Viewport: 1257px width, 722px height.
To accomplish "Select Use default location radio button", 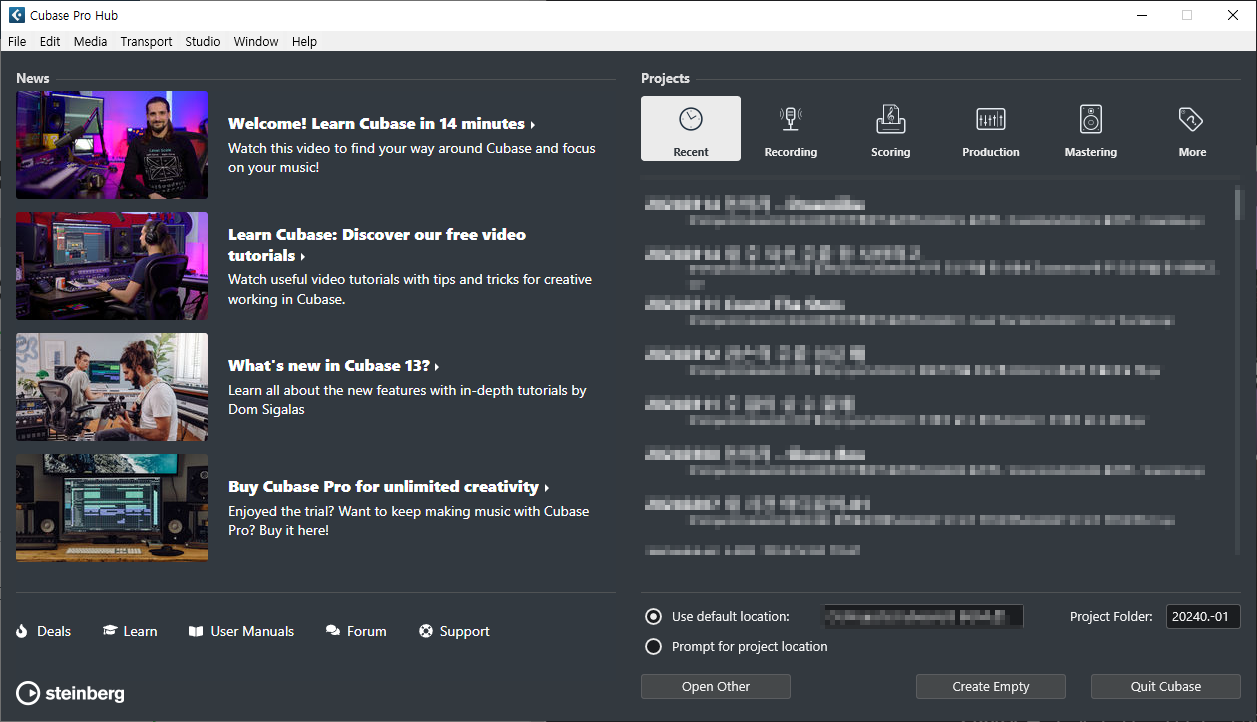I will [x=653, y=616].
